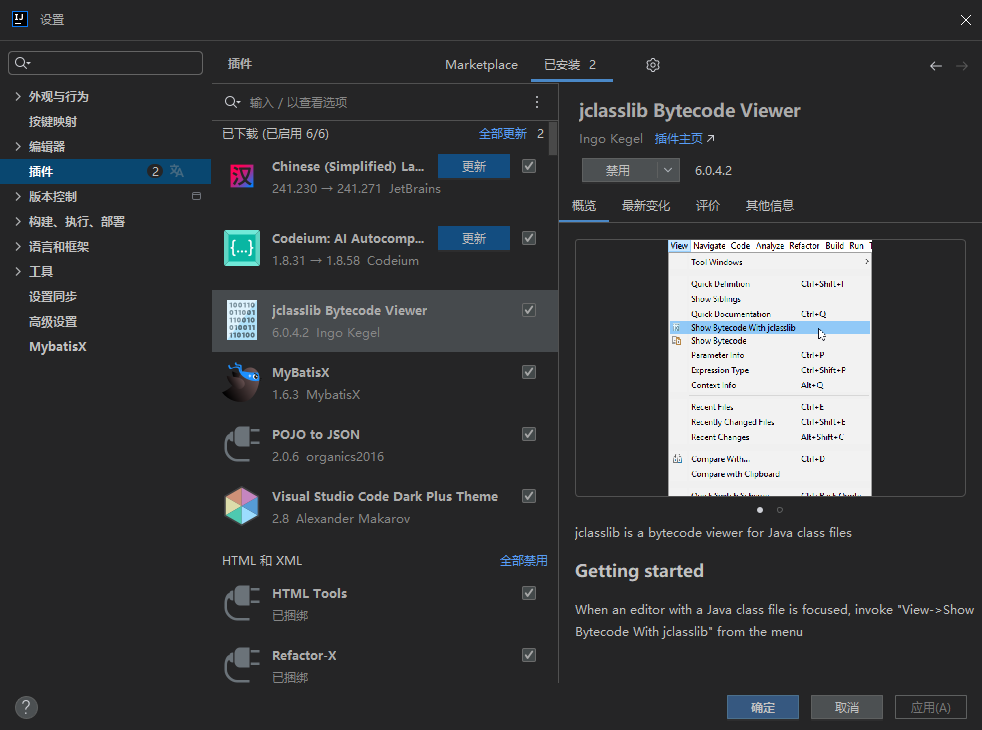Click the HTML Tools plug icon
This screenshot has height=730, width=982.
[x=242, y=603]
